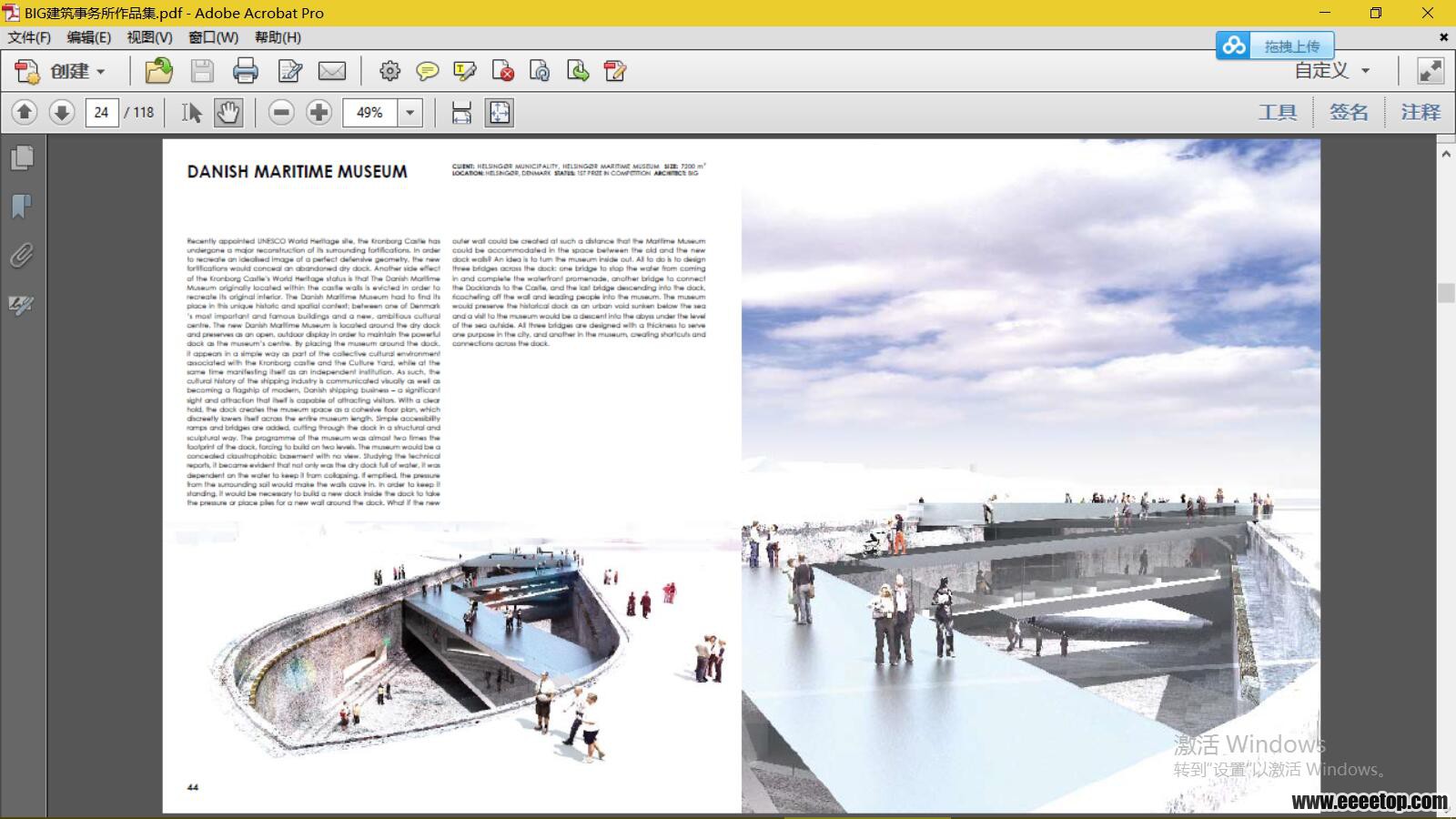1456x819 pixels.
Task: Open settings gear icon in toolbar
Action: pos(389,71)
